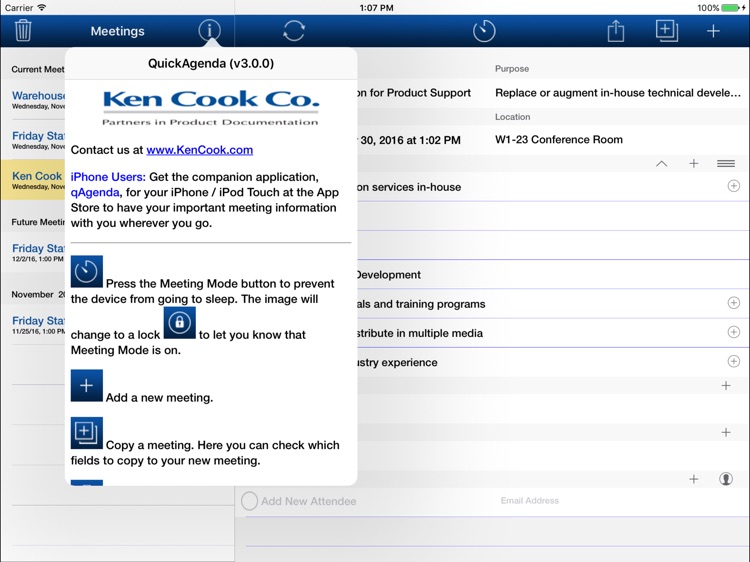Tap the copy meeting icon in toolbar
750x562 pixels.
667,31
